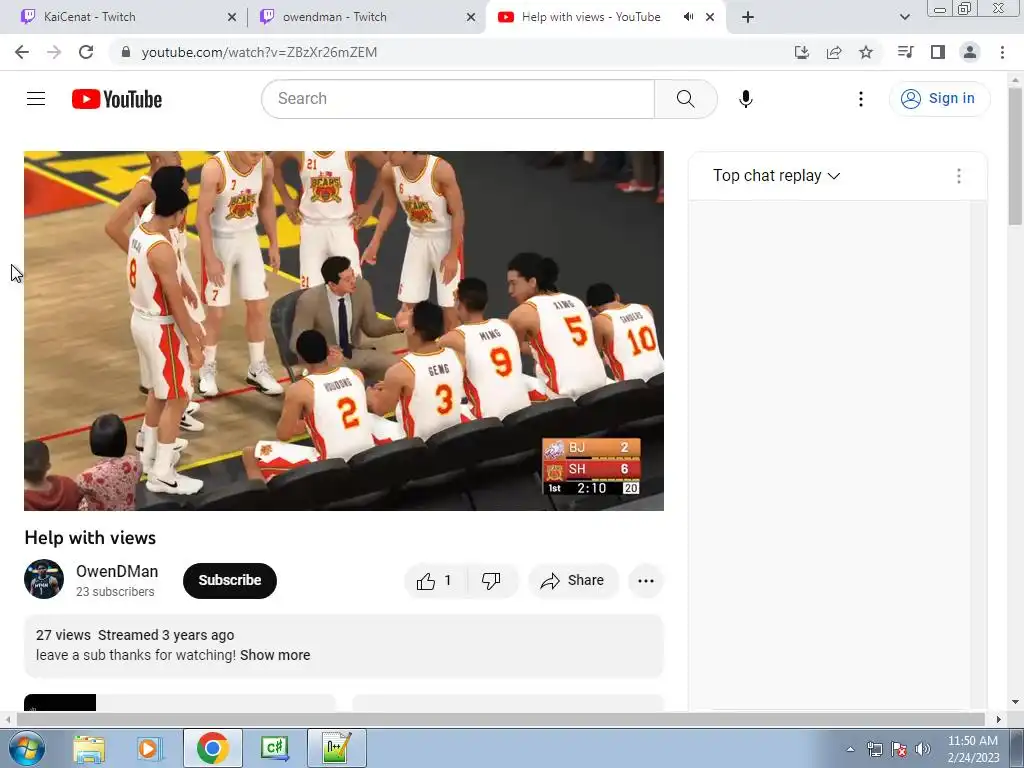Open a new browser tab
The image size is (1024, 768).
click(748, 17)
